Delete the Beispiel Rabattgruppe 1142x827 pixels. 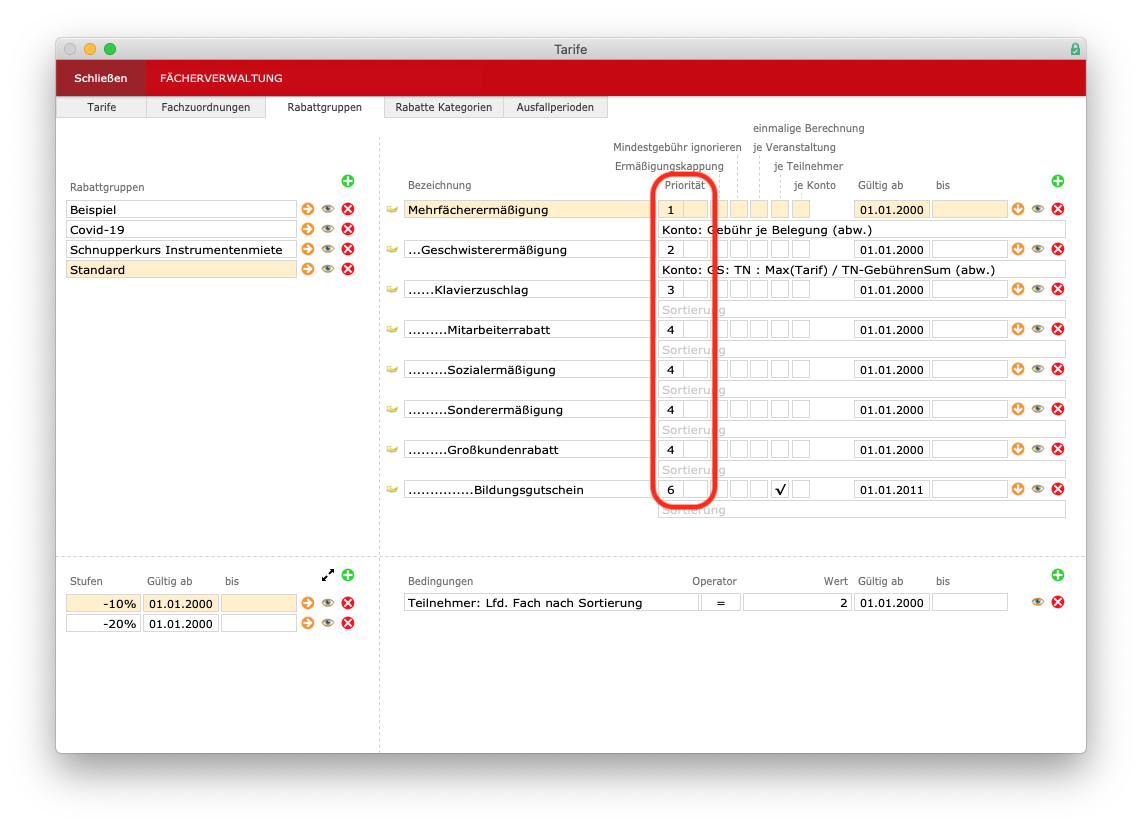(x=348, y=209)
